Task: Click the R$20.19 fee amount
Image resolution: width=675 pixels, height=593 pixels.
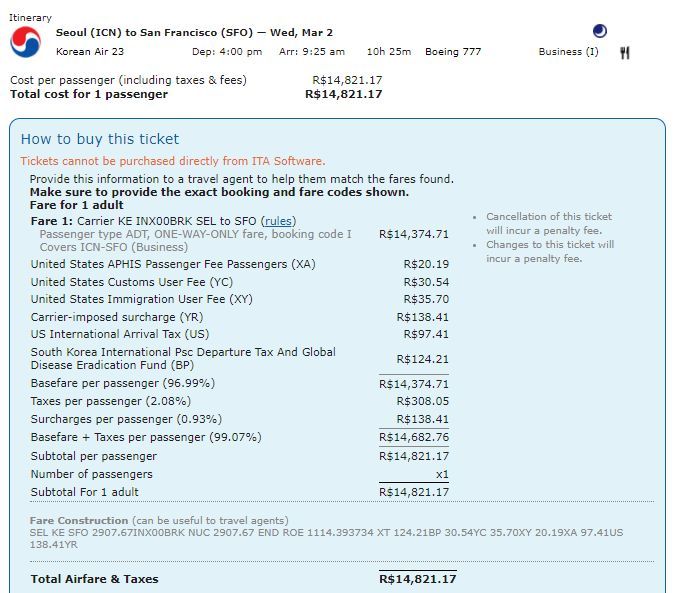Action: pyautogui.click(x=426, y=264)
